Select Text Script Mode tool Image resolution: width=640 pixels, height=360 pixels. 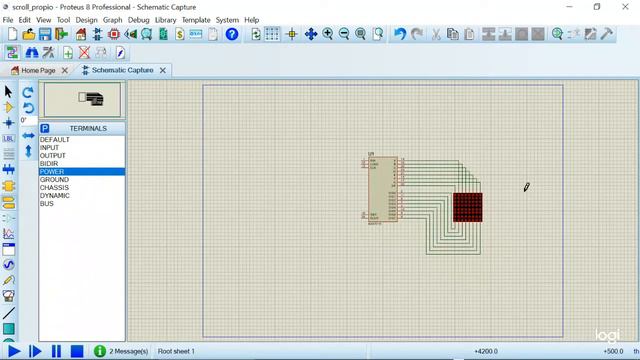(x=8, y=154)
